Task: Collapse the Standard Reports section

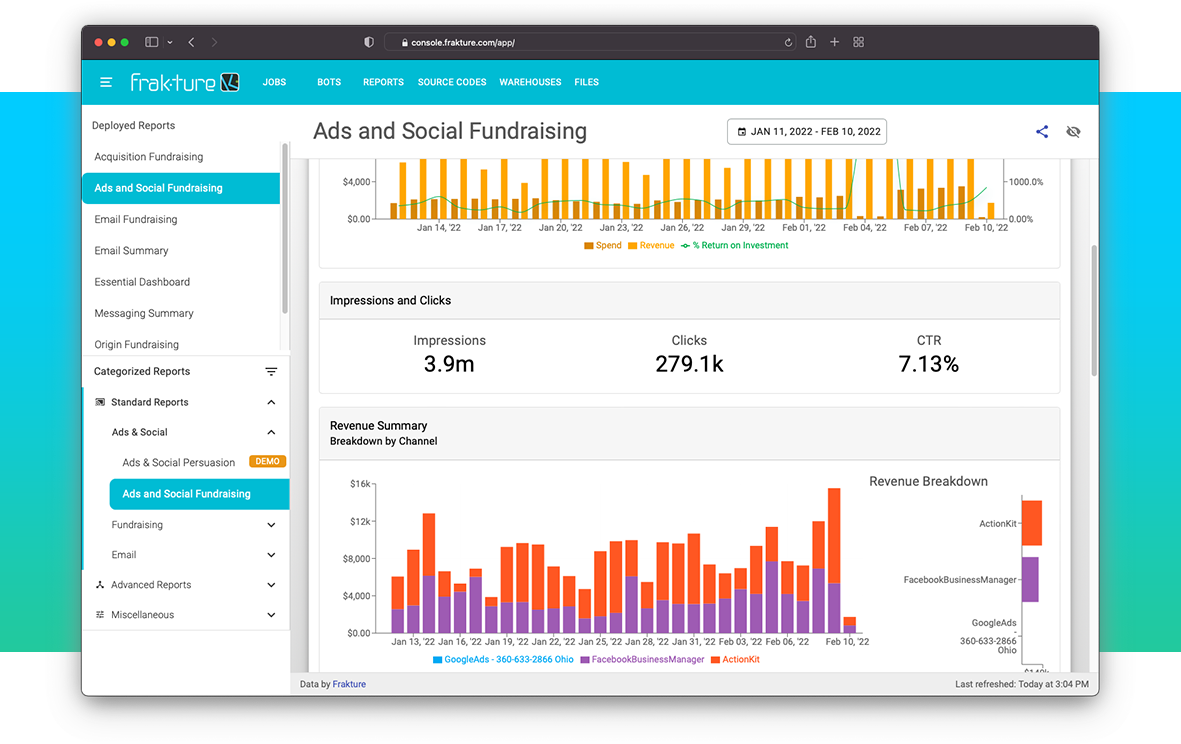Action: [271, 402]
